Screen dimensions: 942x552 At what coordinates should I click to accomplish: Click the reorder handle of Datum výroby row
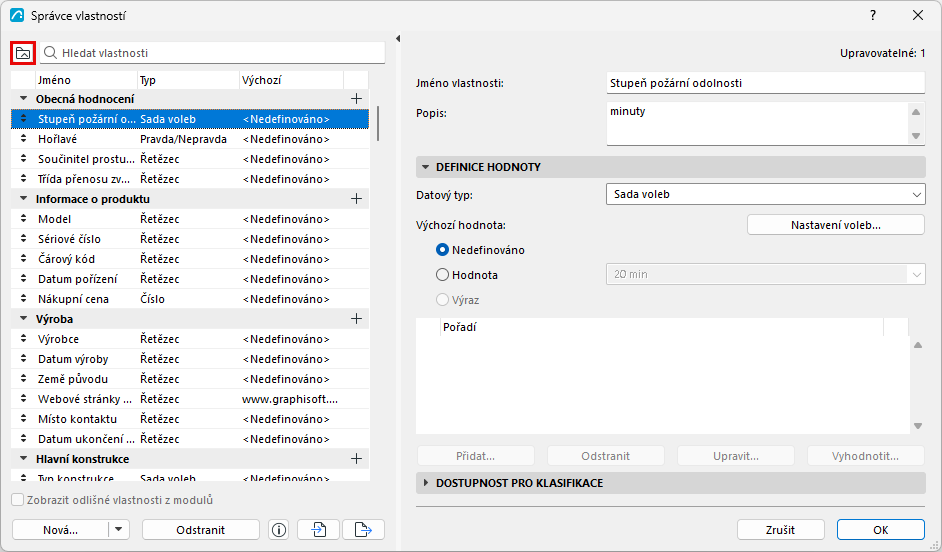click(x=23, y=359)
